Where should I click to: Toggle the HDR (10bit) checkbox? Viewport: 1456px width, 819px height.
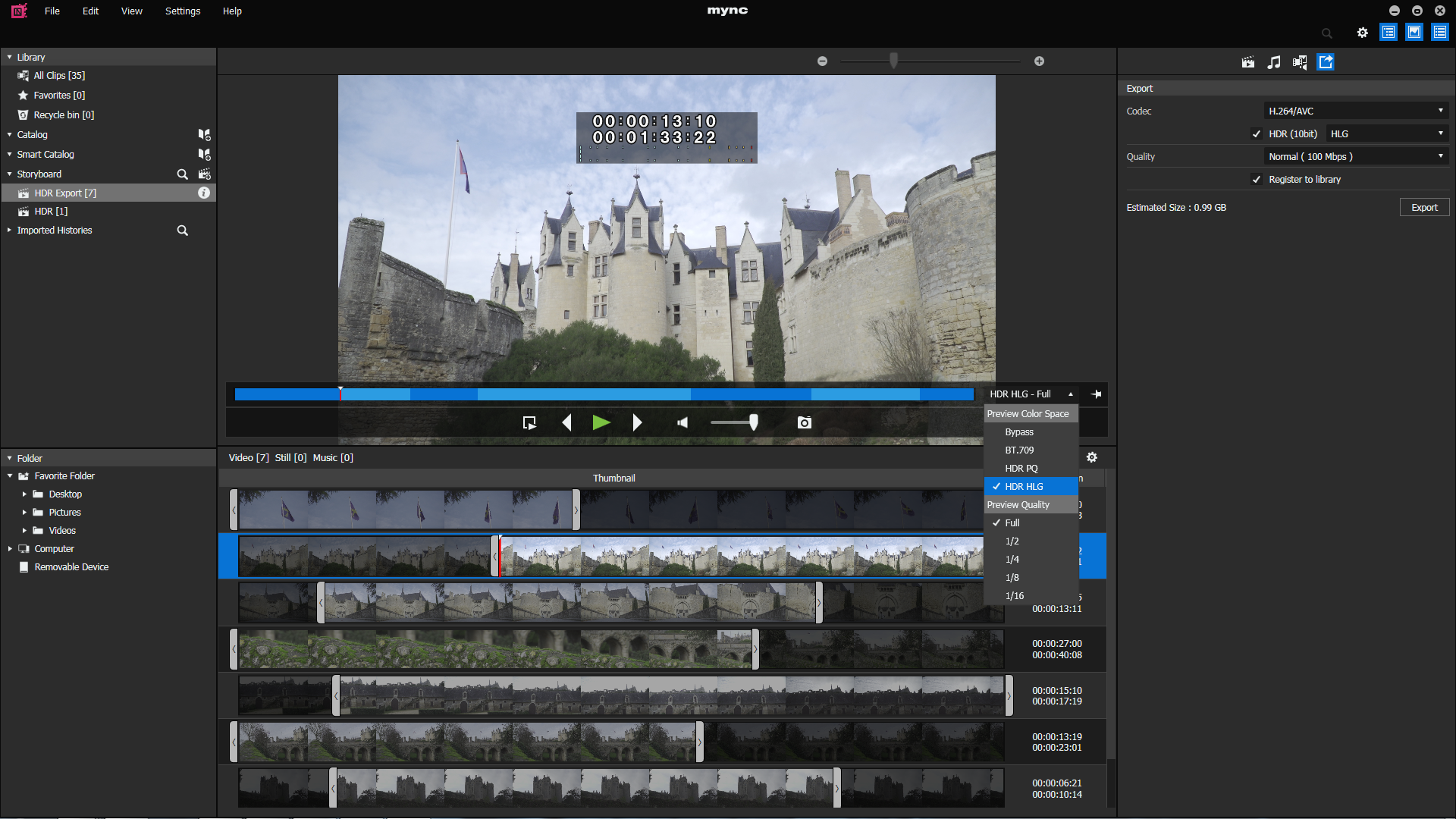pyautogui.click(x=1257, y=133)
